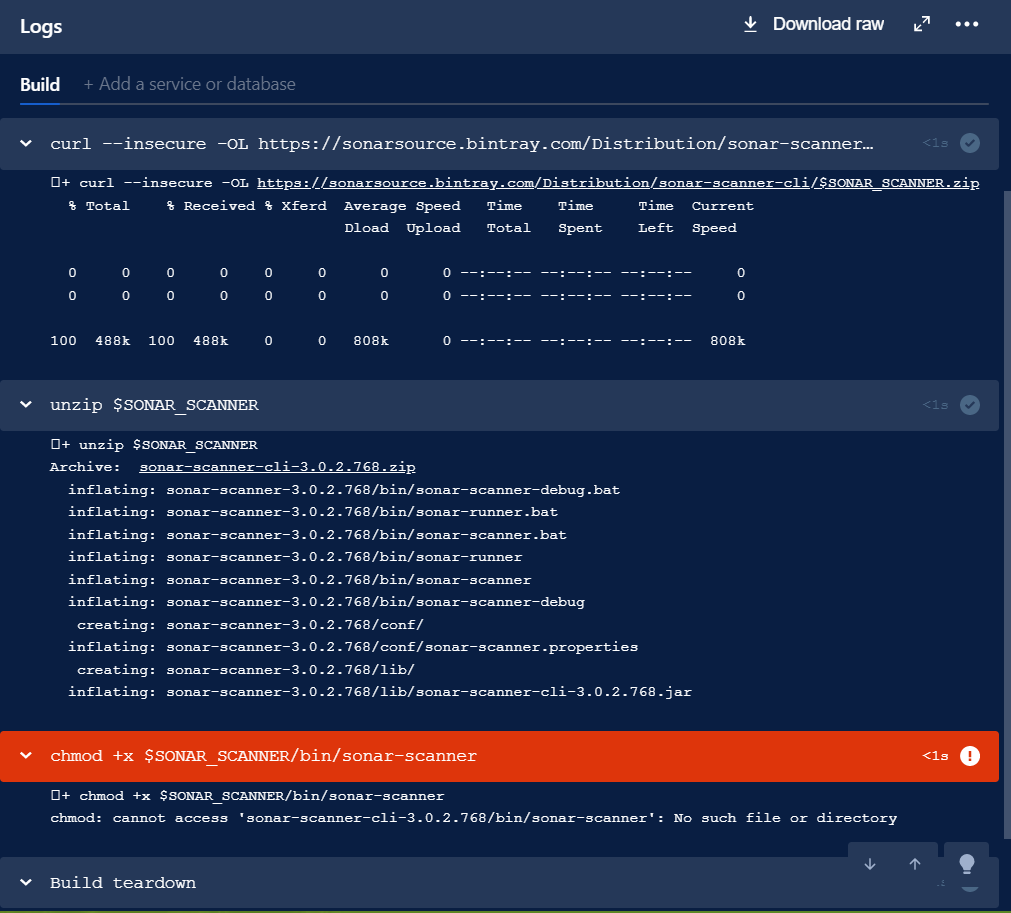Toggle the Build teardown section chevron
Image resolution: width=1011 pixels, height=913 pixels.
click(x=26, y=883)
